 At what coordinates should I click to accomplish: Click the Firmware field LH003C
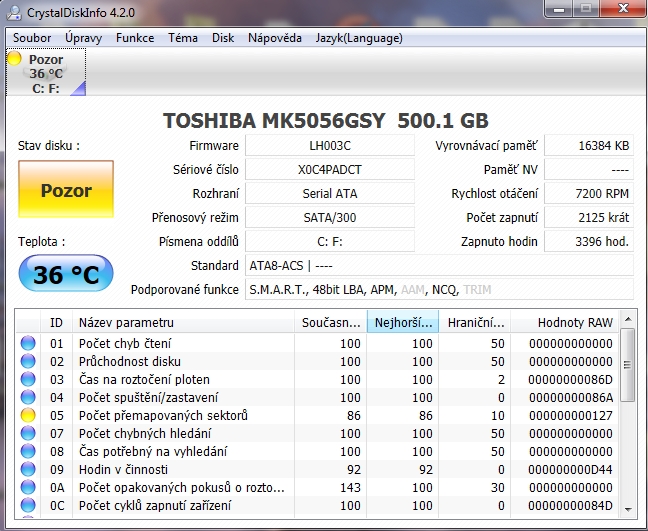pyautogui.click(x=330, y=145)
